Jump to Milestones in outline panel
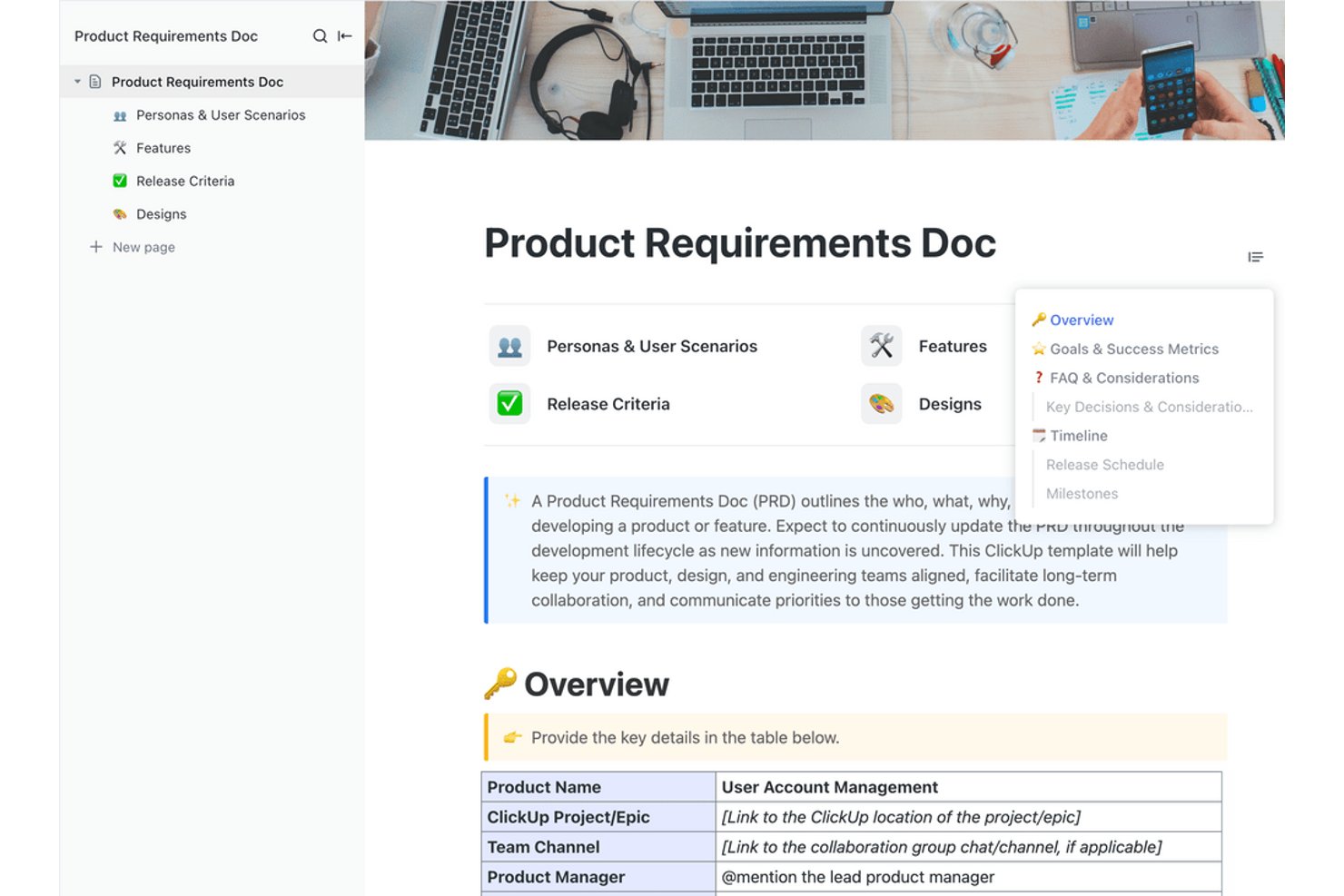Viewport: 1344px width, 896px height. (x=1082, y=494)
